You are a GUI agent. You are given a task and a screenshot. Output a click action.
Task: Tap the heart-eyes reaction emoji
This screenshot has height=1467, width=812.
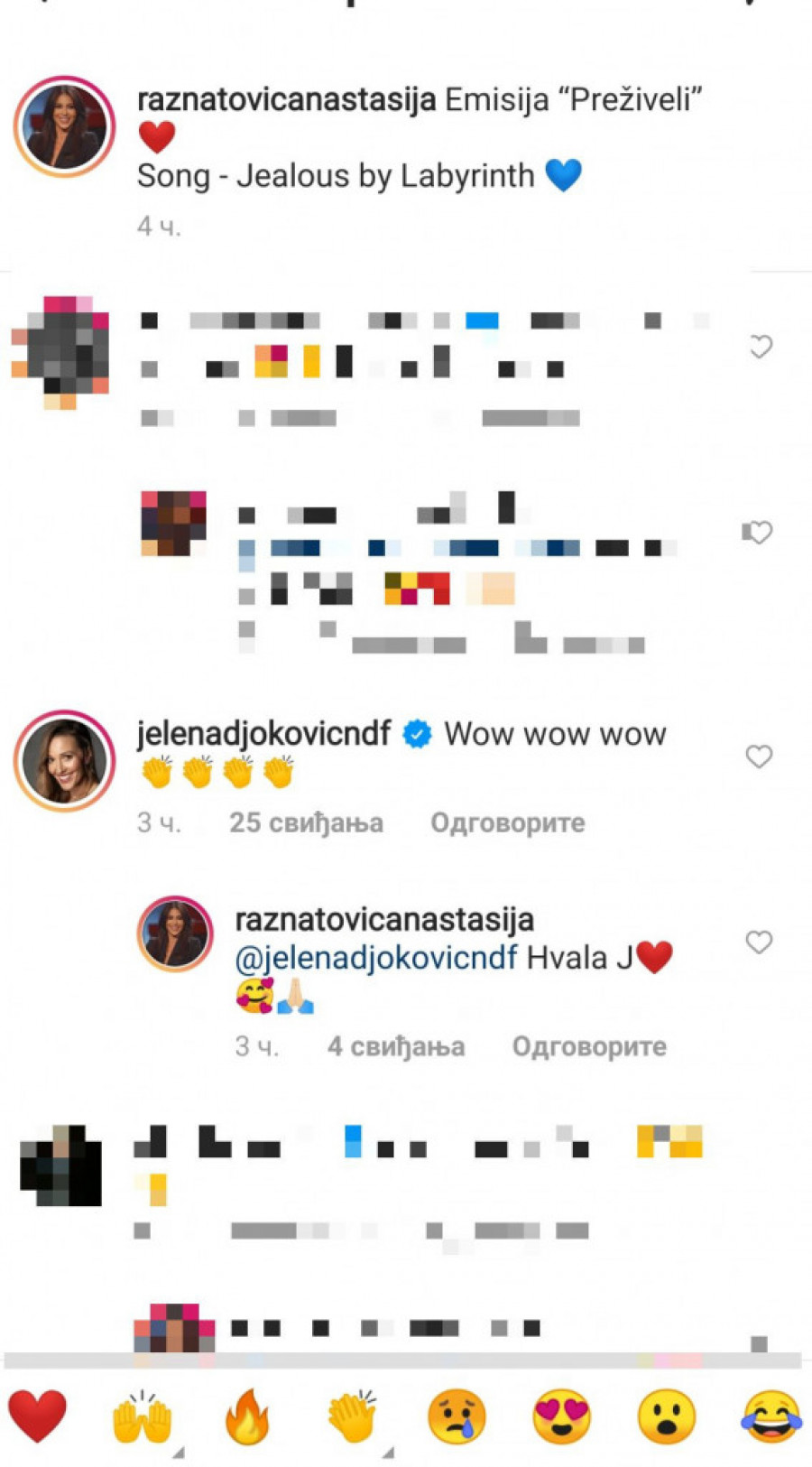(561, 1416)
